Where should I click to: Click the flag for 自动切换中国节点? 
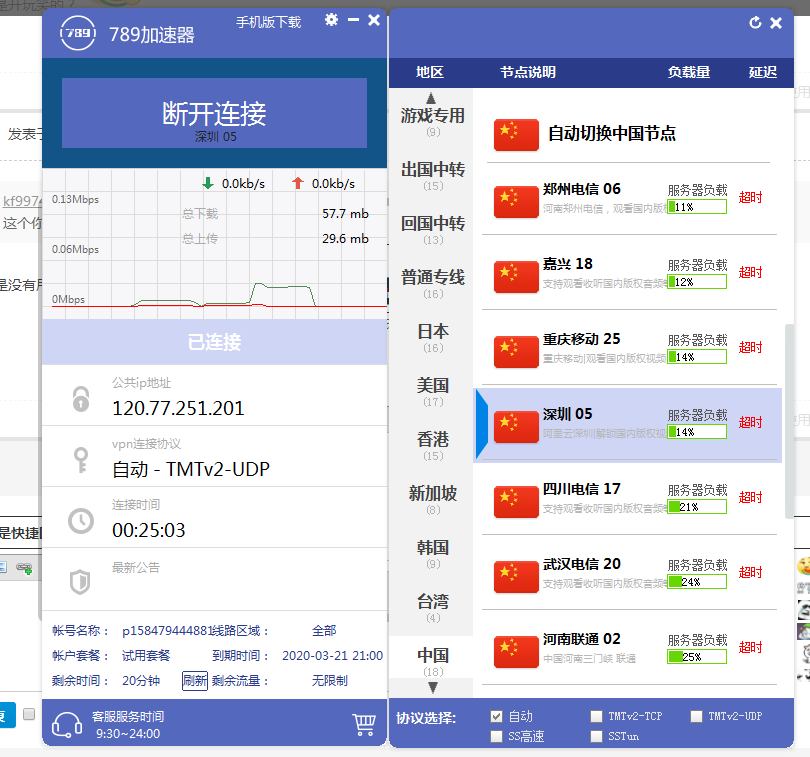[x=516, y=135]
